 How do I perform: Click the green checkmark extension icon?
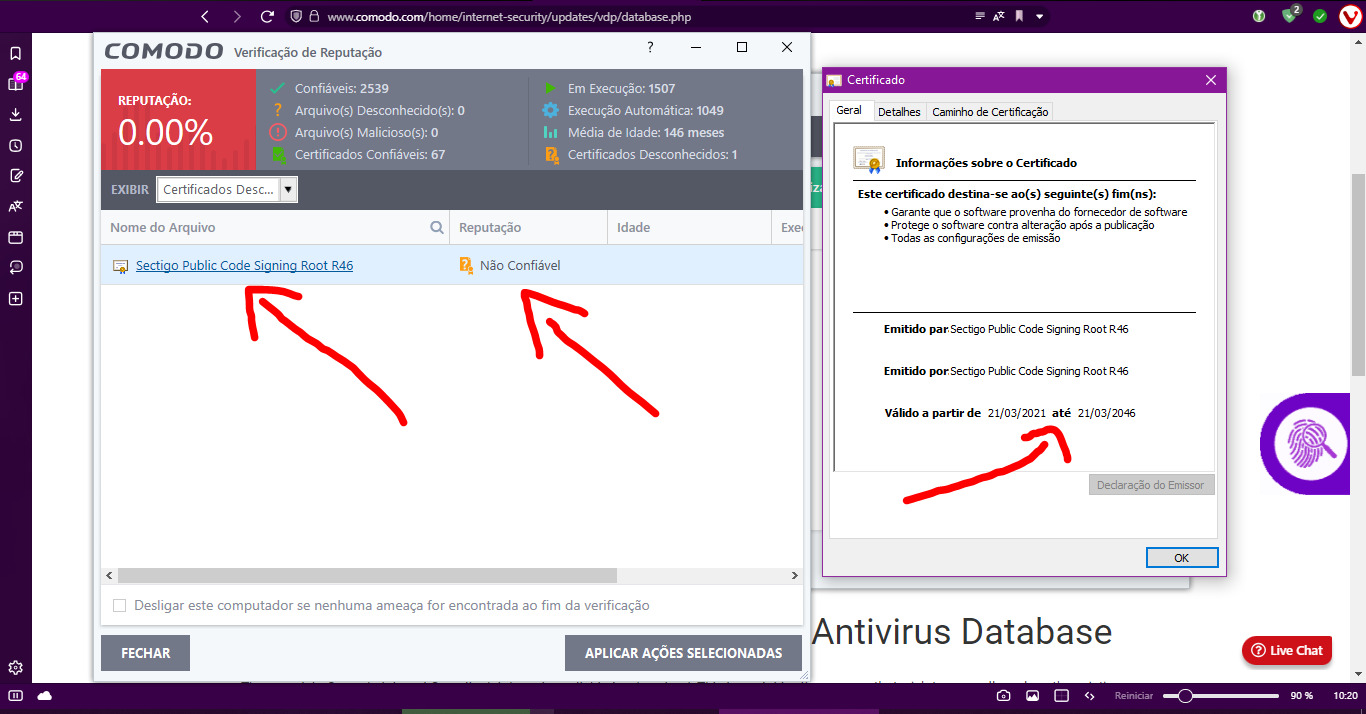tap(1320, 16)
